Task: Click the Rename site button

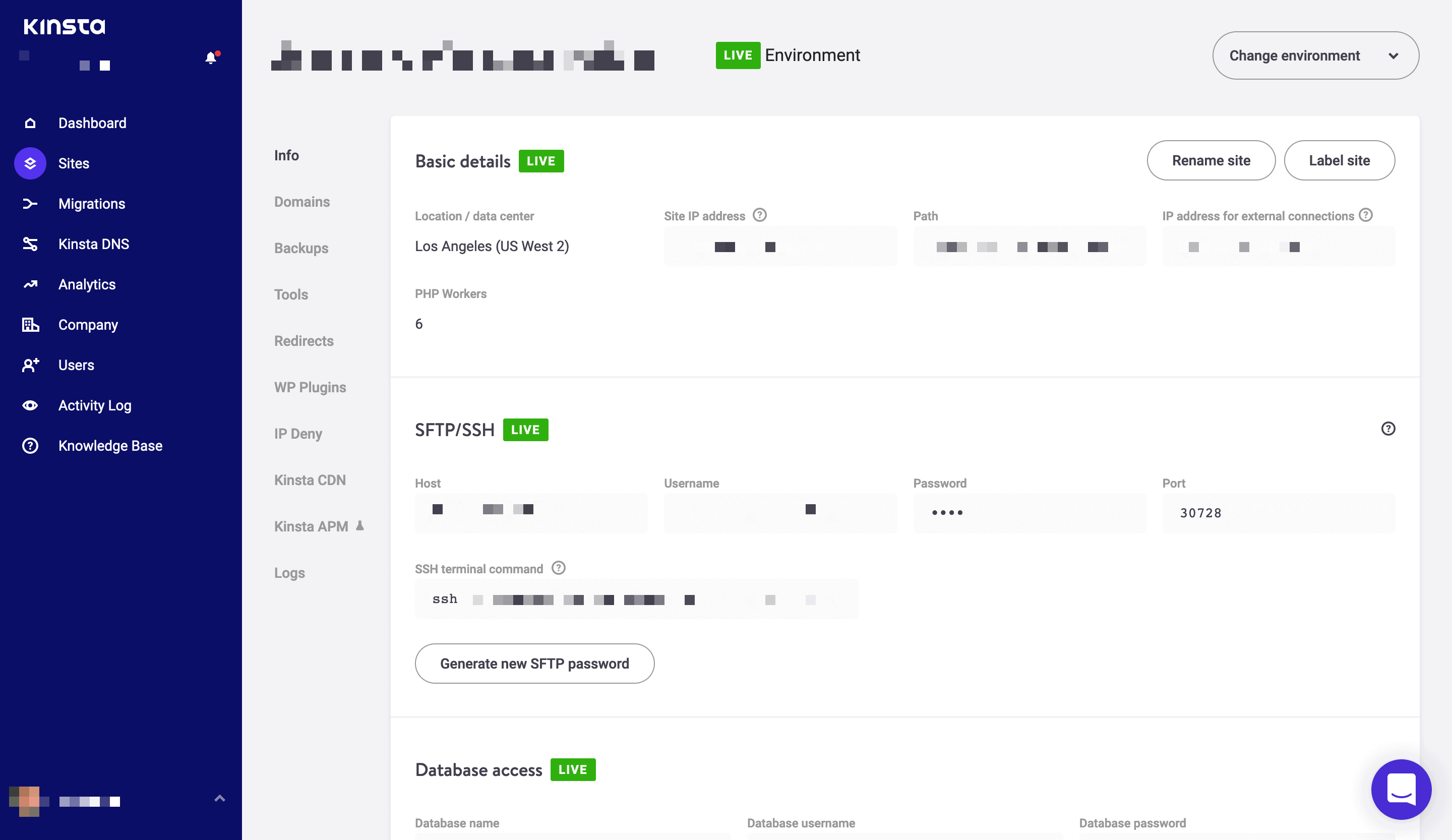Action: point(1211,160)
